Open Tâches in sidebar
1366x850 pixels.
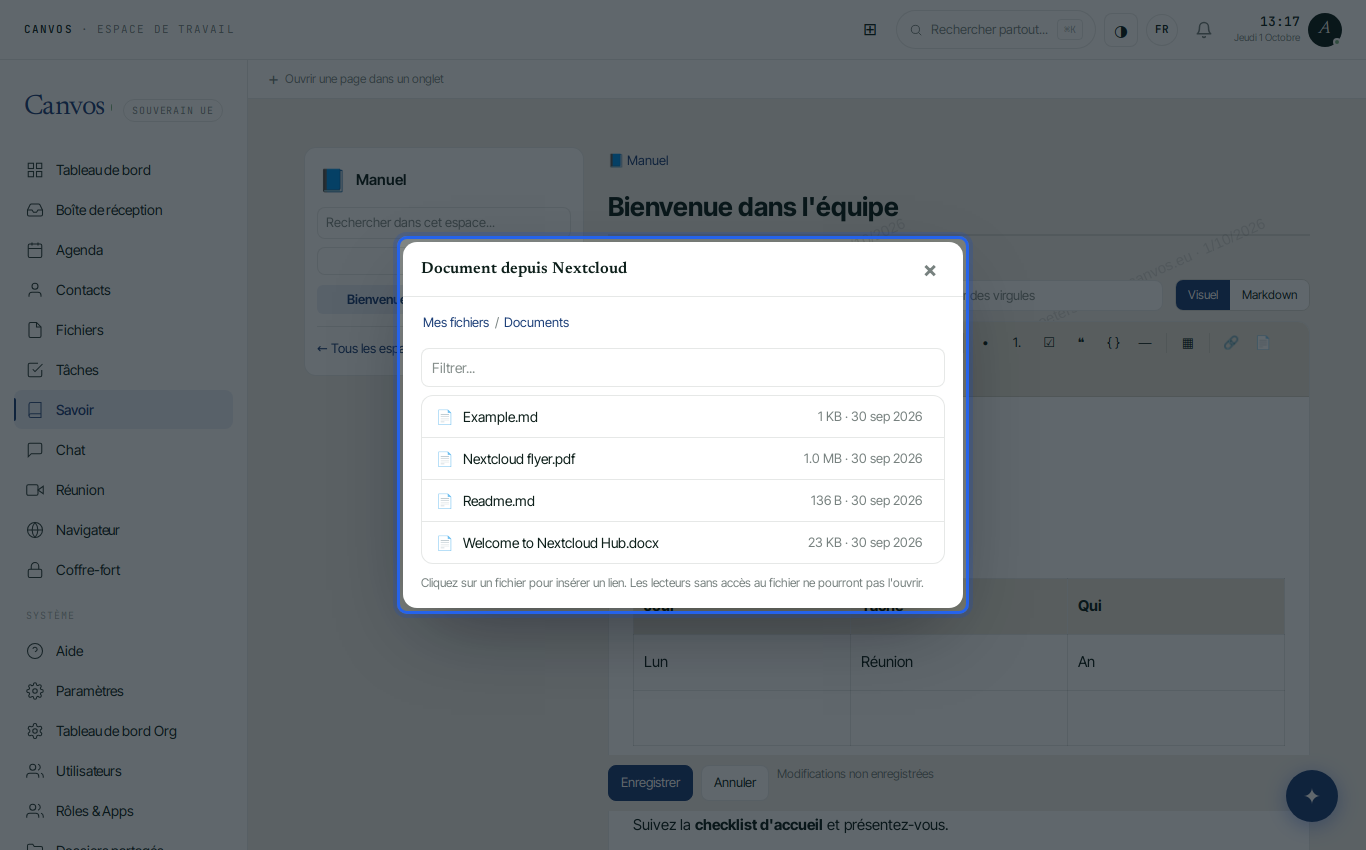123,370
